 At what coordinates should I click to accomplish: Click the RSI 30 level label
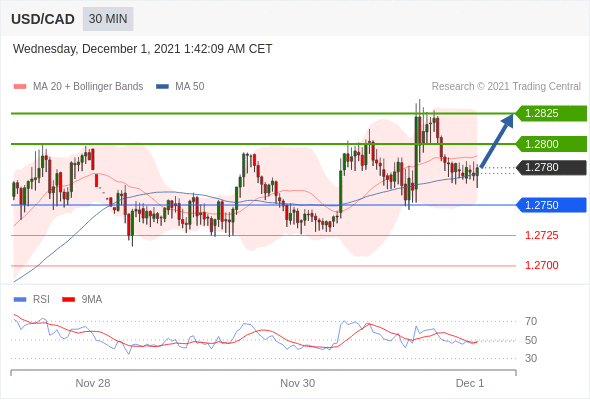[x=531, y=358]
